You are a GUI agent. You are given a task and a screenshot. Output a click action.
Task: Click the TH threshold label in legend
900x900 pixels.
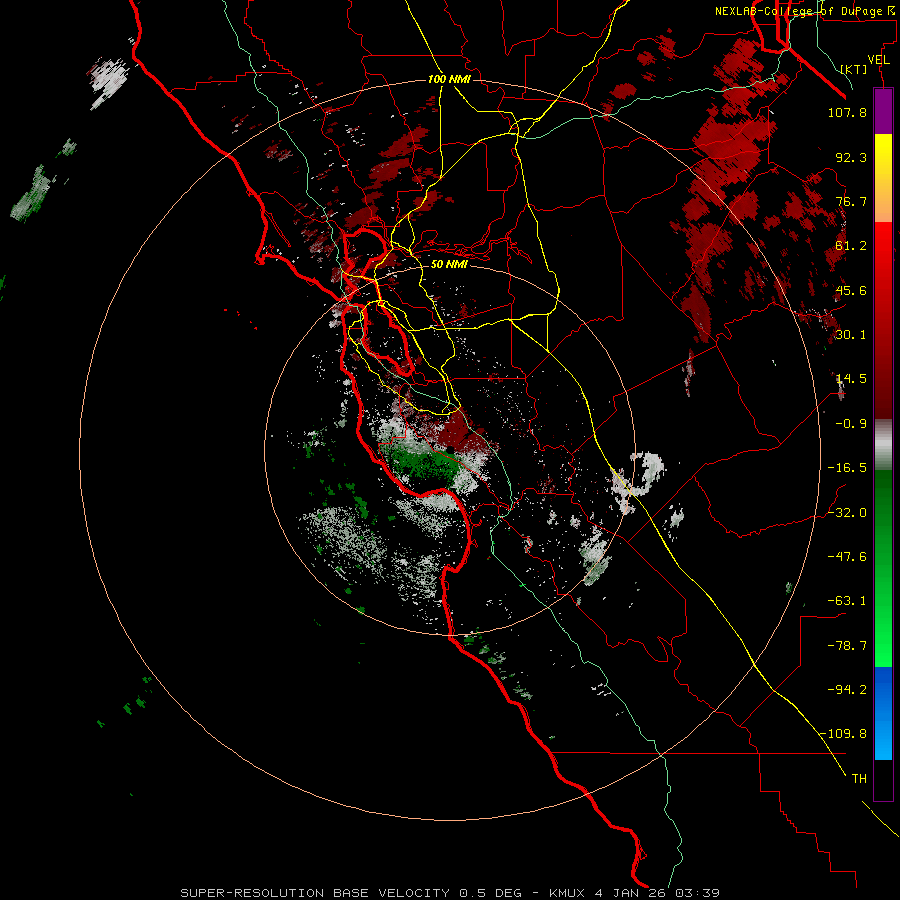click(859, 779)
